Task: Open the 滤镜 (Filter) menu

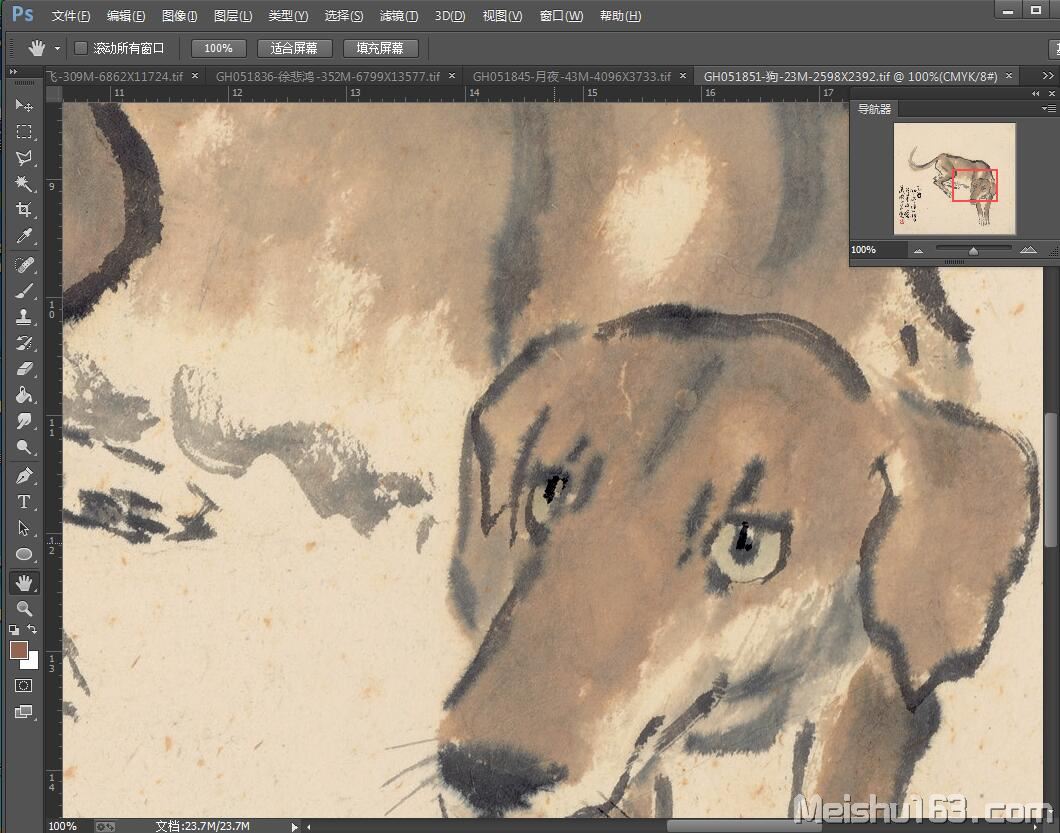Action: [399, 16]
